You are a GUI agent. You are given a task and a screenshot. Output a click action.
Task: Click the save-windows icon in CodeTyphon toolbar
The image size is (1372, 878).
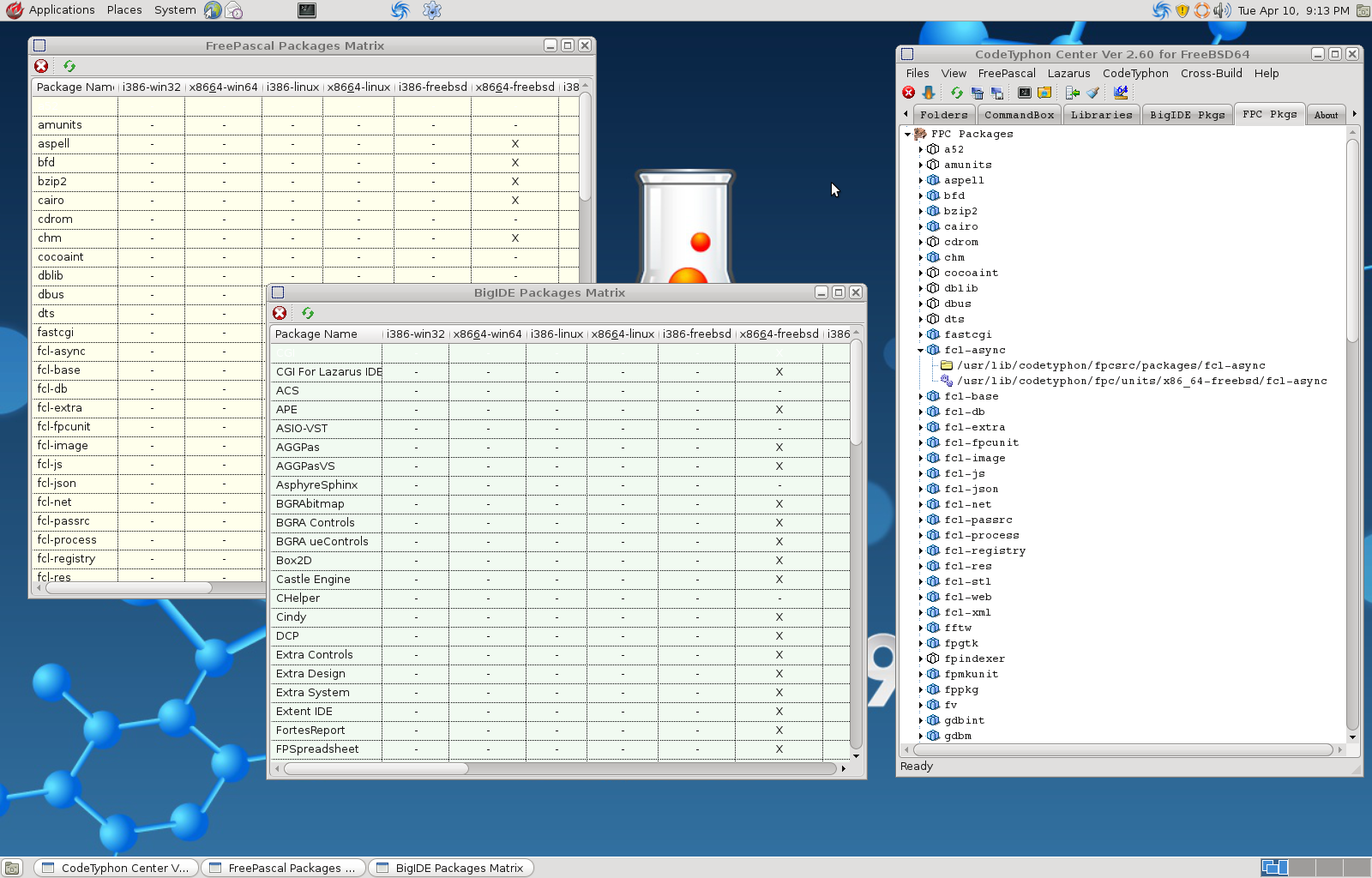996,93
